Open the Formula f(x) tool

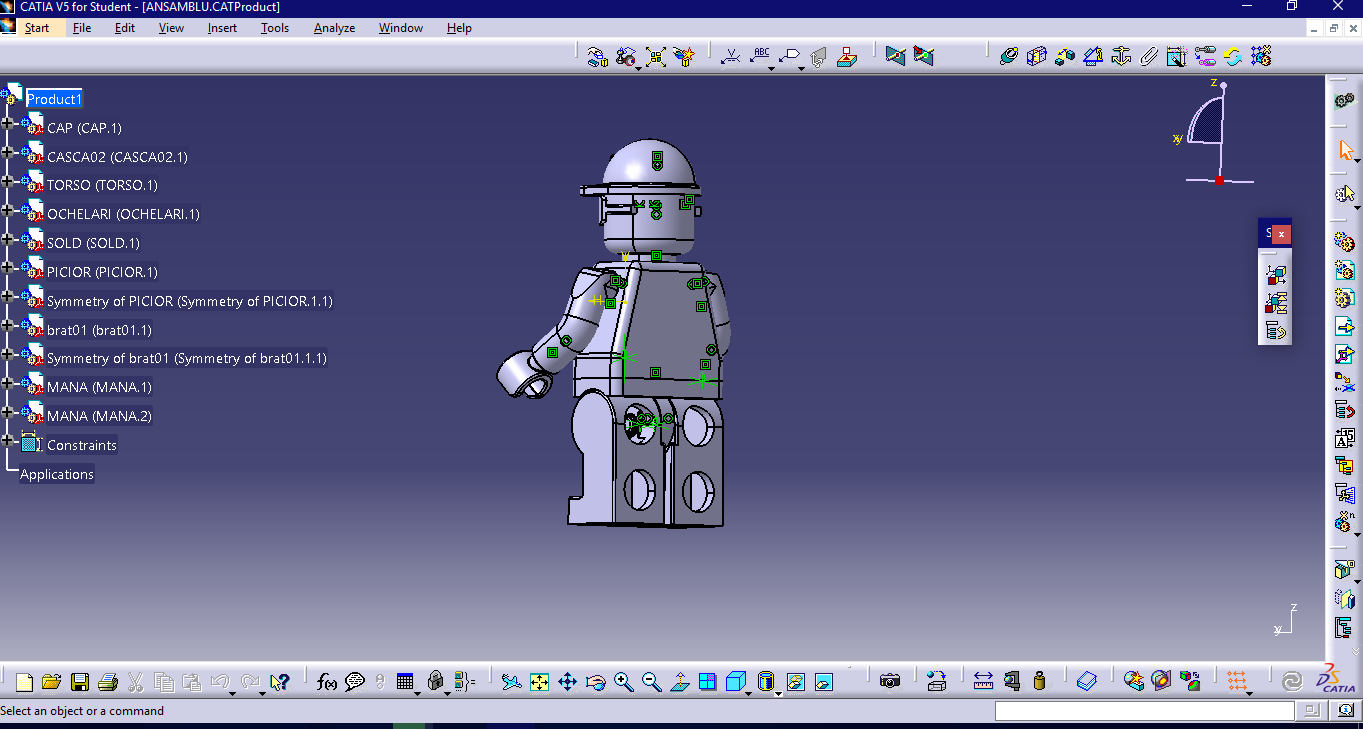point(326,682)
